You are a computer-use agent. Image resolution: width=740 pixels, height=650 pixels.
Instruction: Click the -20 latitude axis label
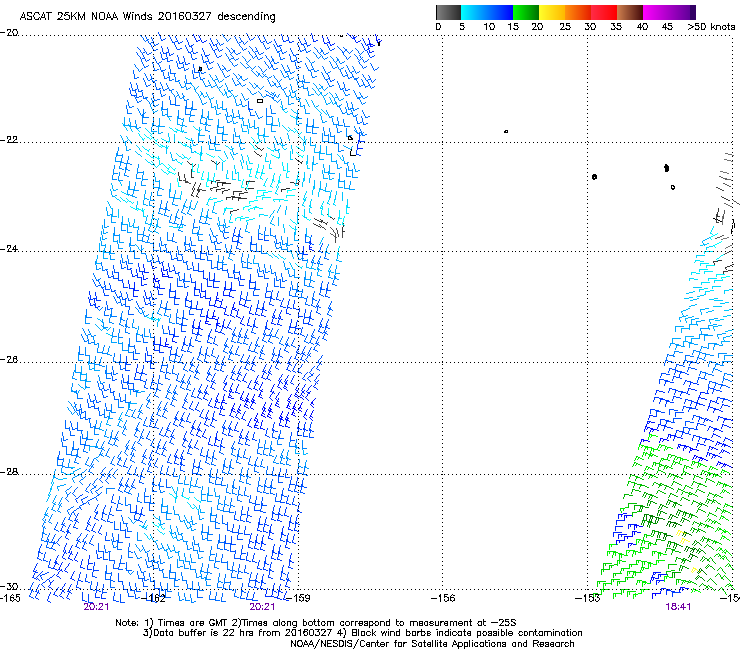tap(9, 33)
